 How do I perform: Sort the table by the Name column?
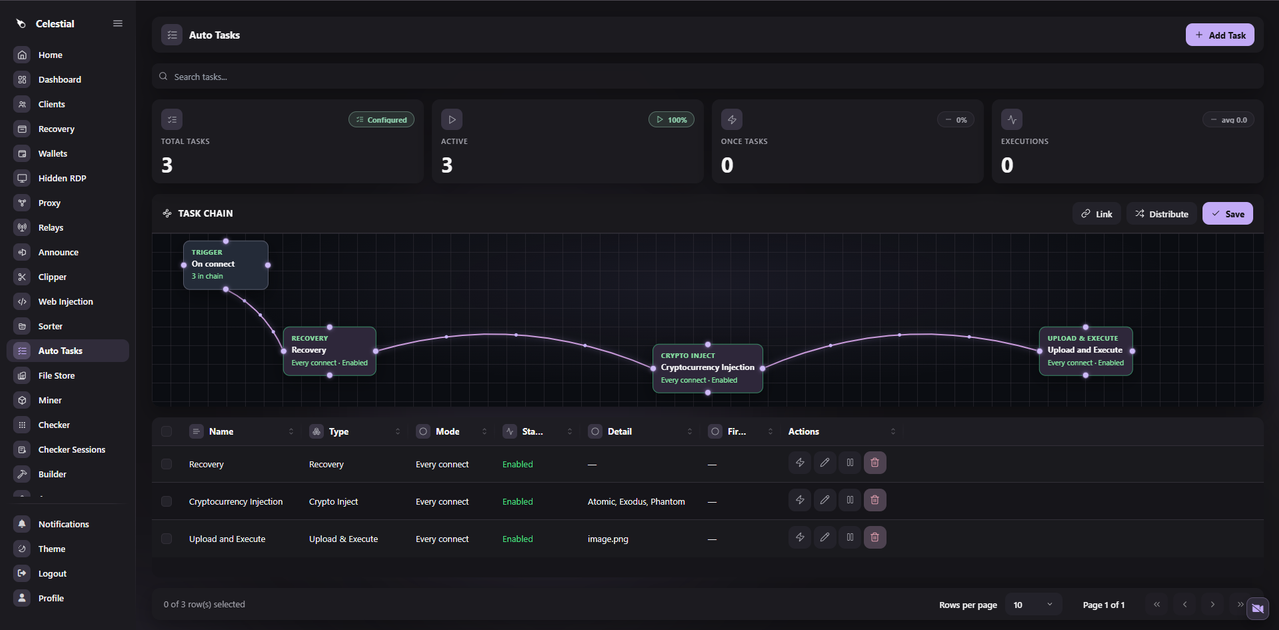[240, 432]
